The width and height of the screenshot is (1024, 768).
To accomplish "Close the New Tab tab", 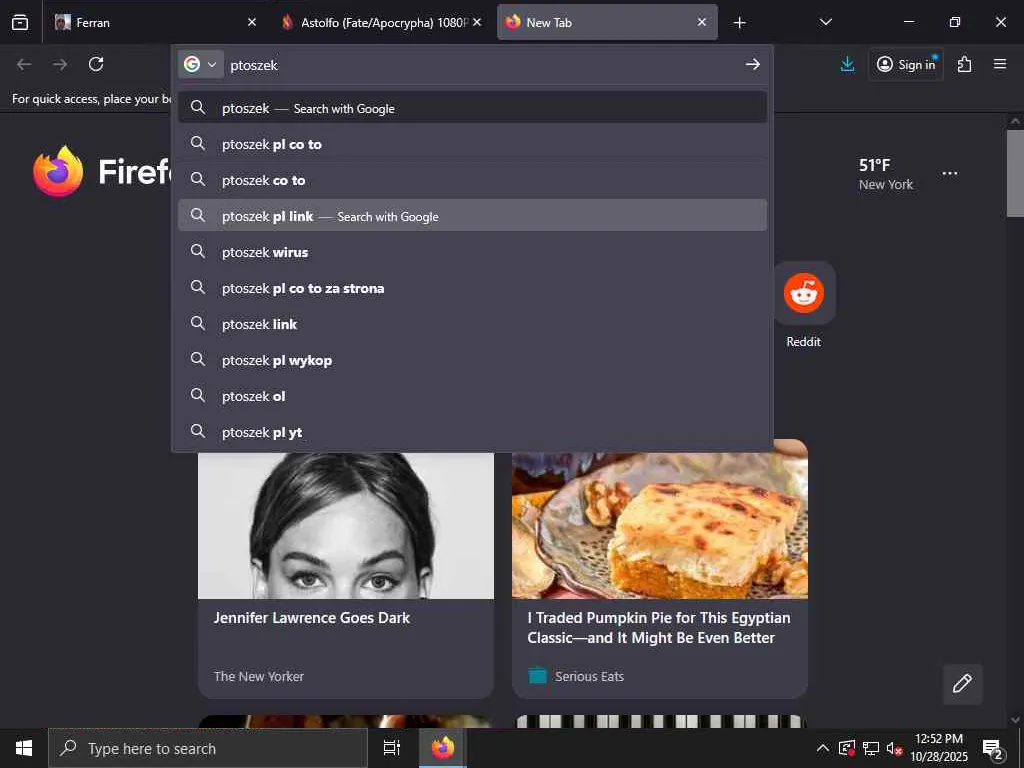I will [x=702, y=22].
